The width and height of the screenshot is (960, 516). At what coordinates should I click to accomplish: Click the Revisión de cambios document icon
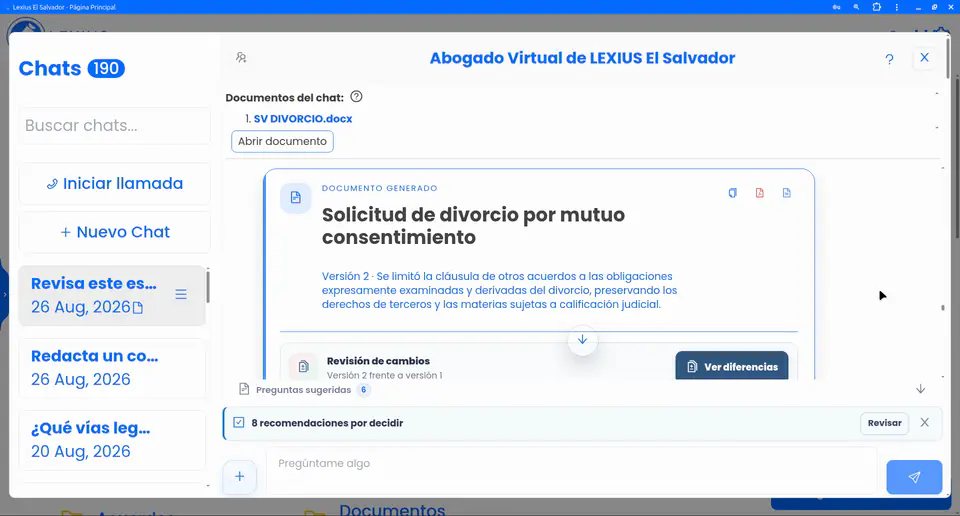coord(303,367)
